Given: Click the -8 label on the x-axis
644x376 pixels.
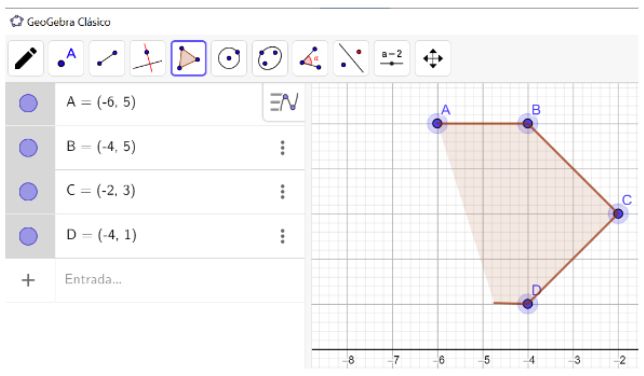Looking at the screenshot, I should tap(349, 360).
